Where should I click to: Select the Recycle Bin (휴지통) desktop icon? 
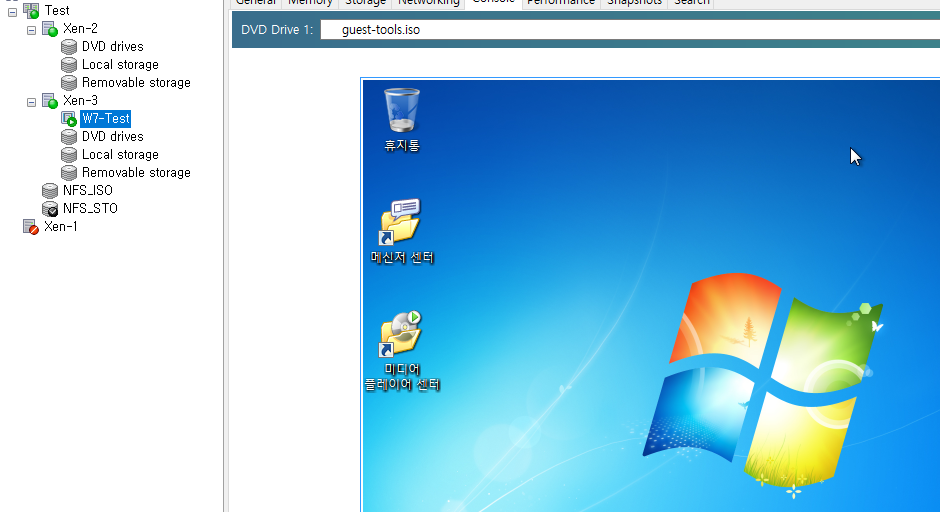tap(402, 119)
